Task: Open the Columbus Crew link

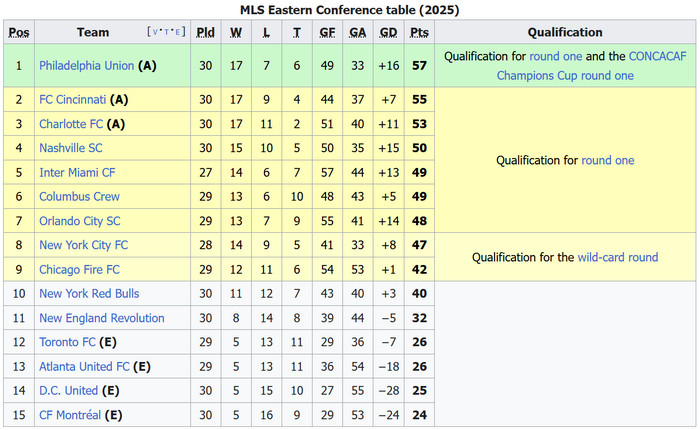Action: (x=79, y=197)
